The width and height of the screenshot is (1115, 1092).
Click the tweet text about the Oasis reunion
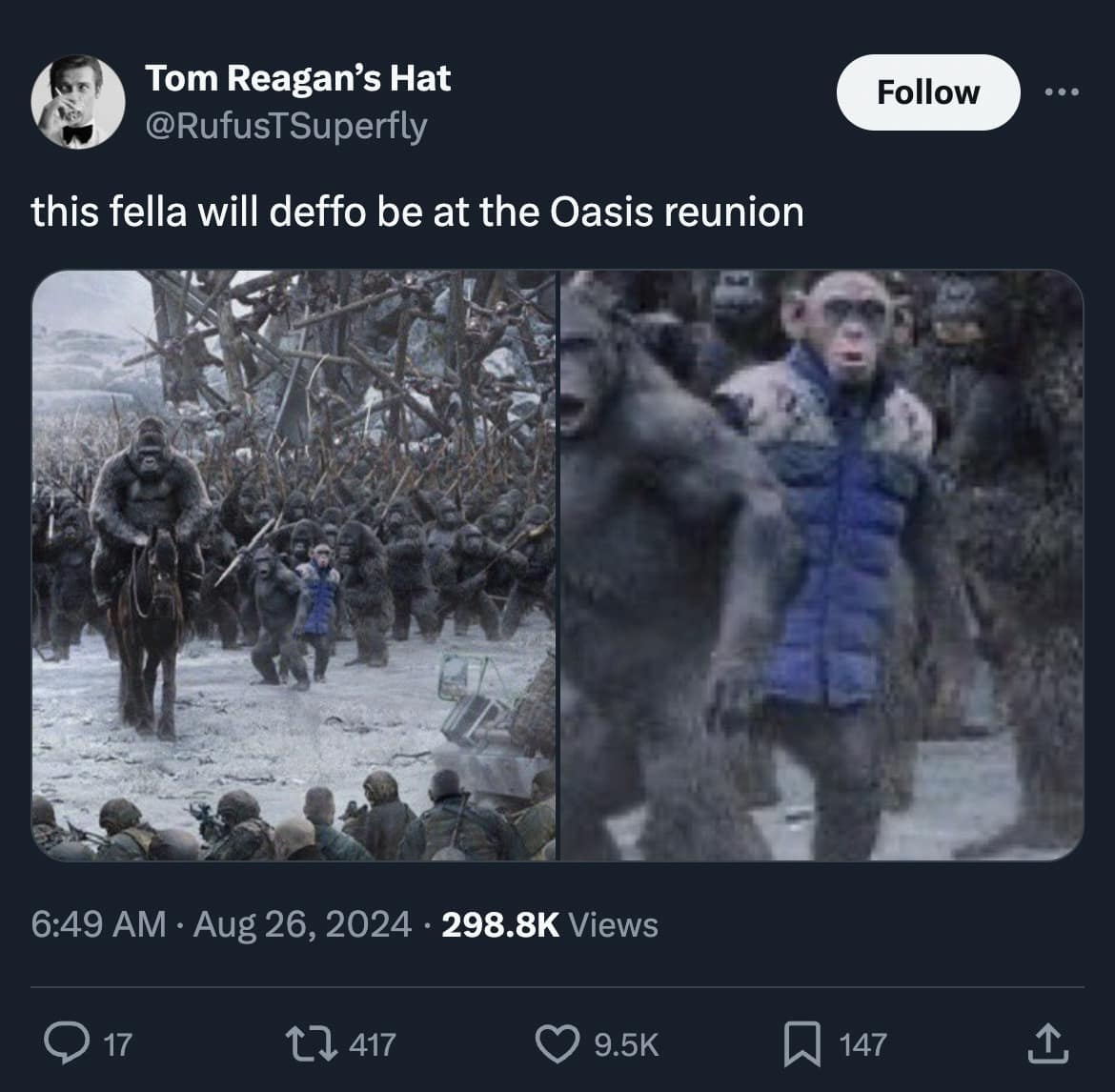coord(419,212)
